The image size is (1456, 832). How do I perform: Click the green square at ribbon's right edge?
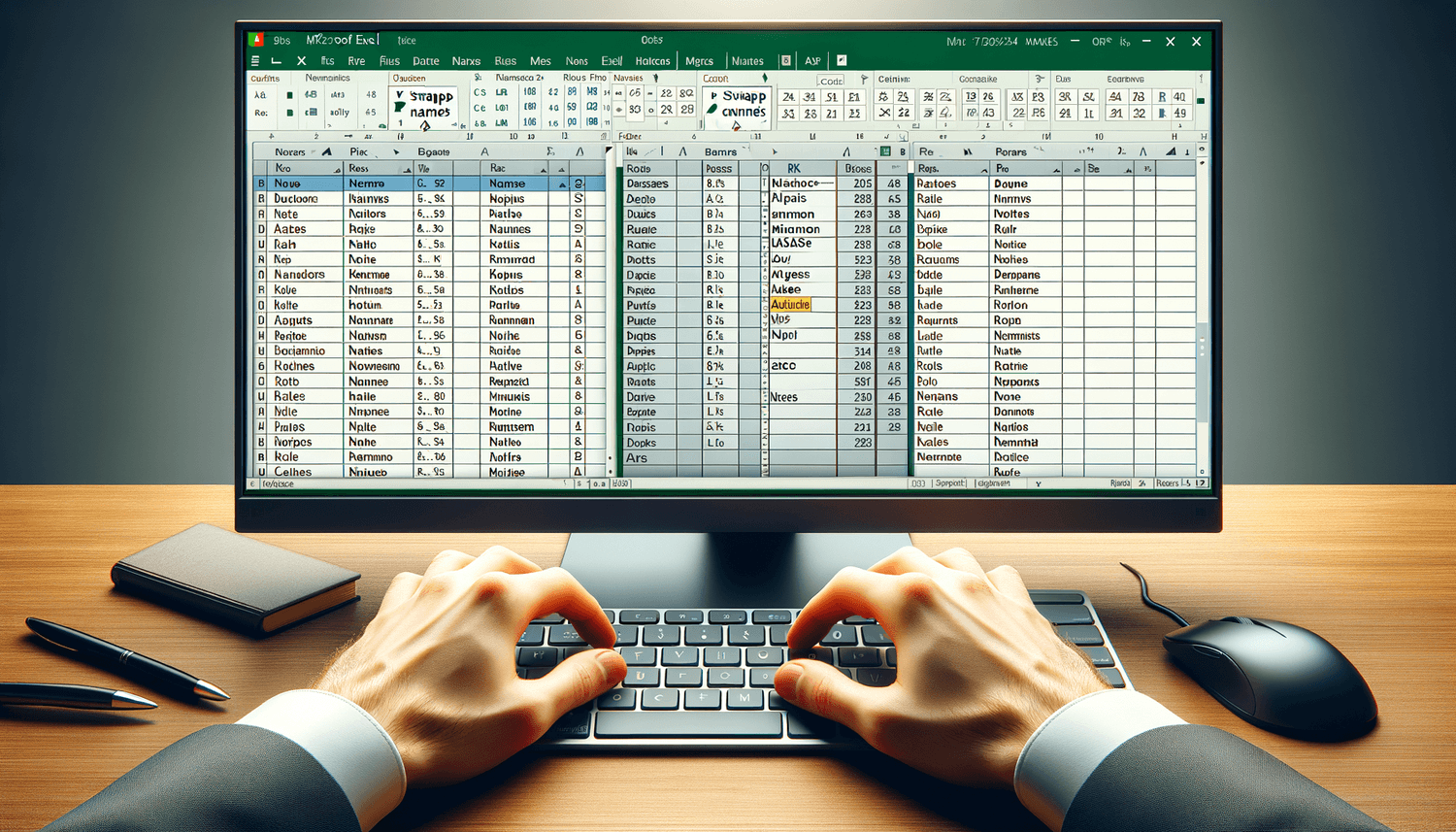coord(1201,101)
